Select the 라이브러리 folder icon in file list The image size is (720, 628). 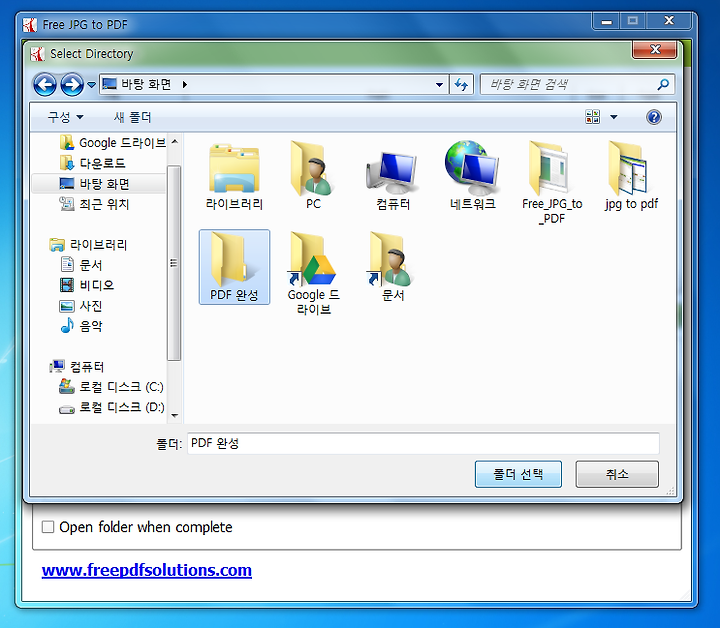point(234,176)
